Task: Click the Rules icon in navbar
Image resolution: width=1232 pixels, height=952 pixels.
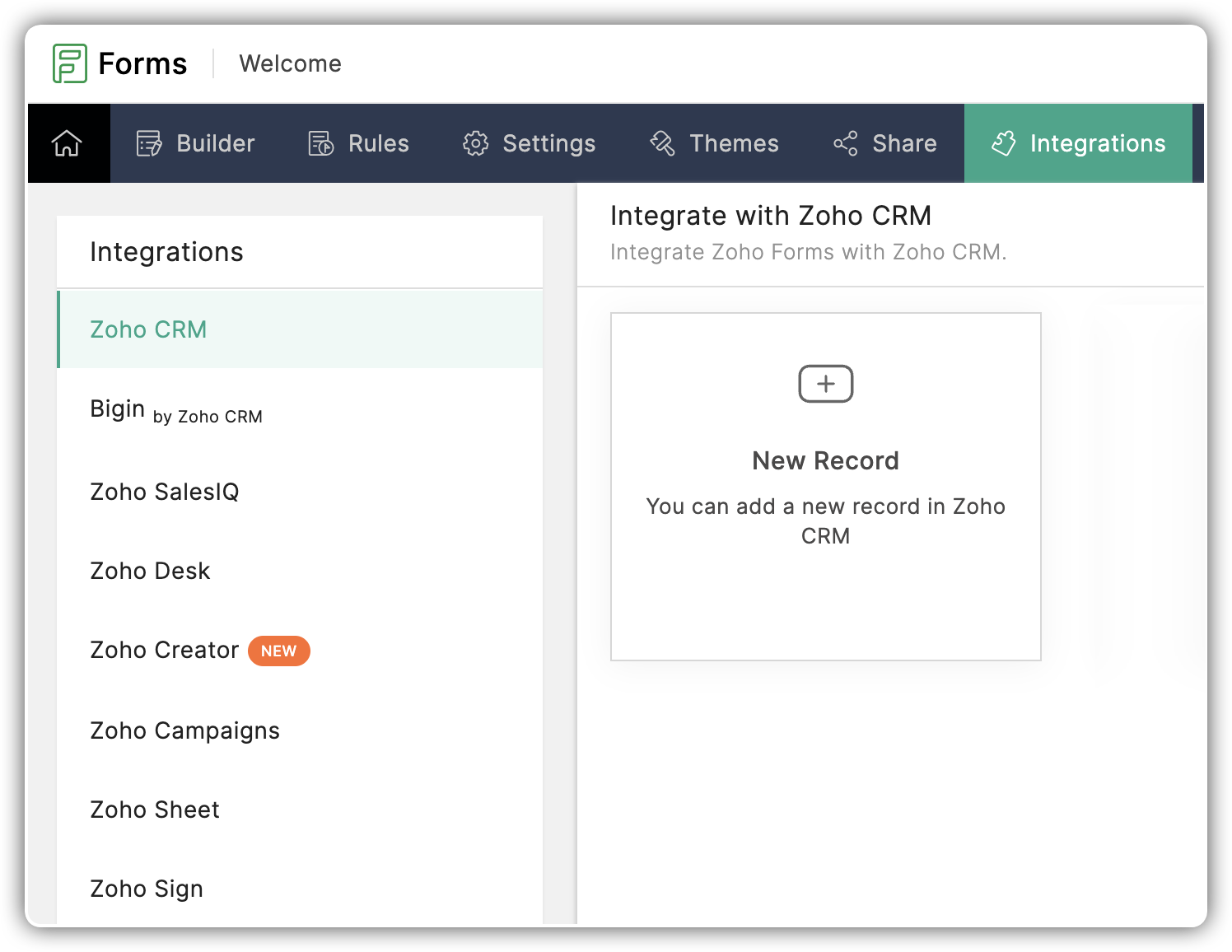Action: pos(320,143)
